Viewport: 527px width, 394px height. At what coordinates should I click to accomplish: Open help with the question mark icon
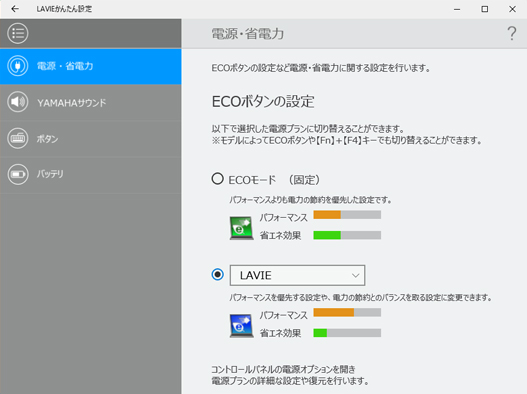tap(512, 33)
